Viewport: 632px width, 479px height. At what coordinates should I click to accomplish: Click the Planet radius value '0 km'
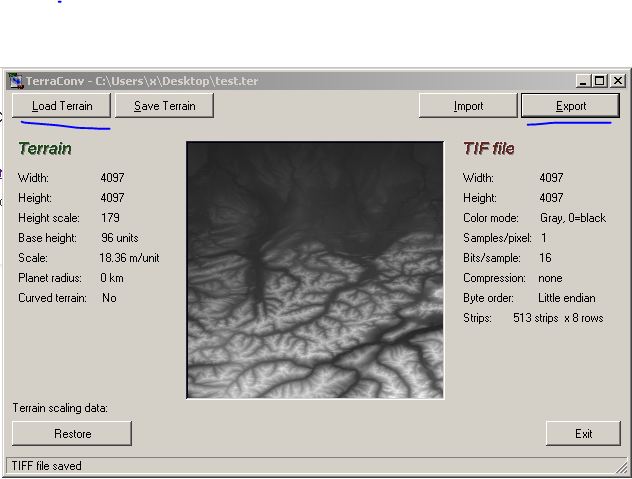[x=112, y=278]
